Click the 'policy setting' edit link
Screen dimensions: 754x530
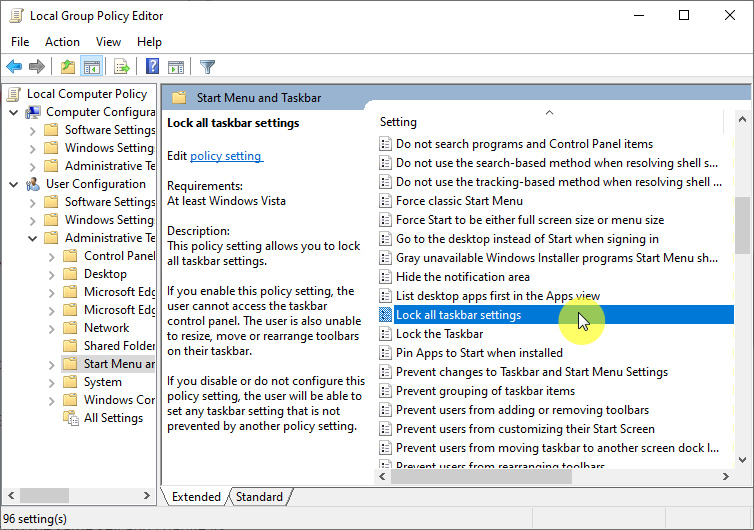point(226,156)
